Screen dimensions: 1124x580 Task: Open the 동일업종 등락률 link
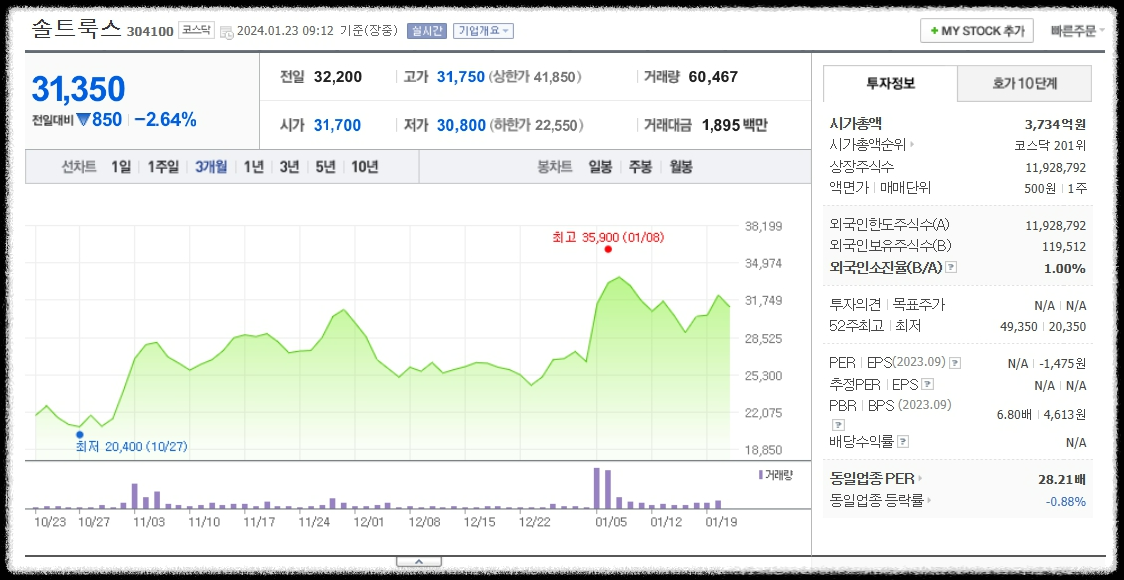pyautogui.click(x=880, y=500)
